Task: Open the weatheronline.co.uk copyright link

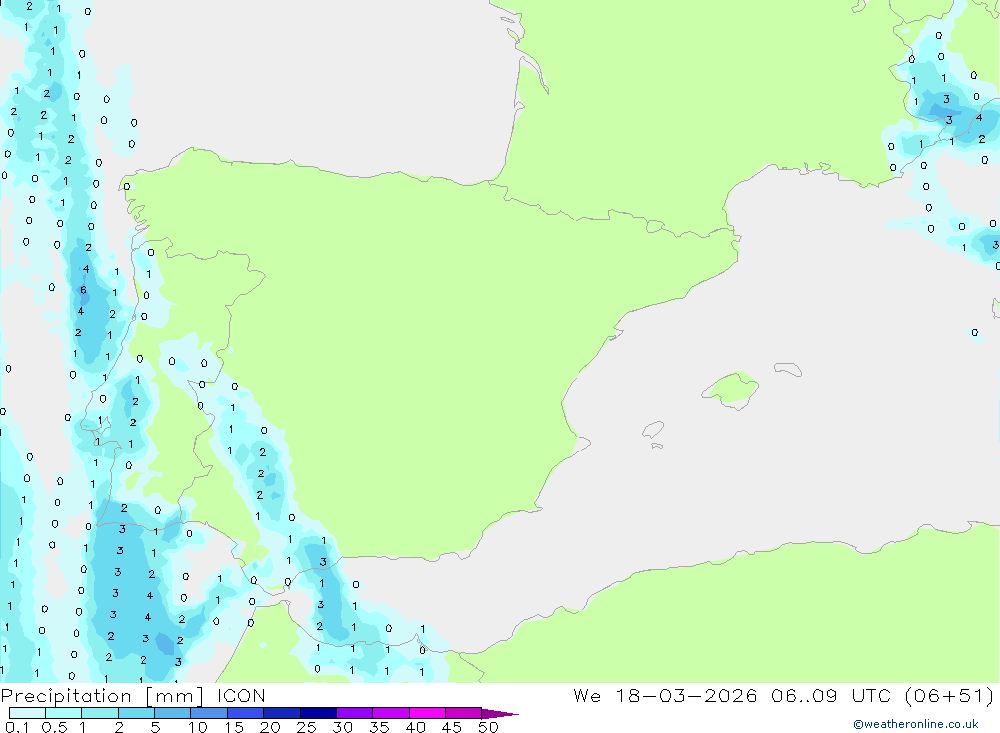Action: coord(915,724)
